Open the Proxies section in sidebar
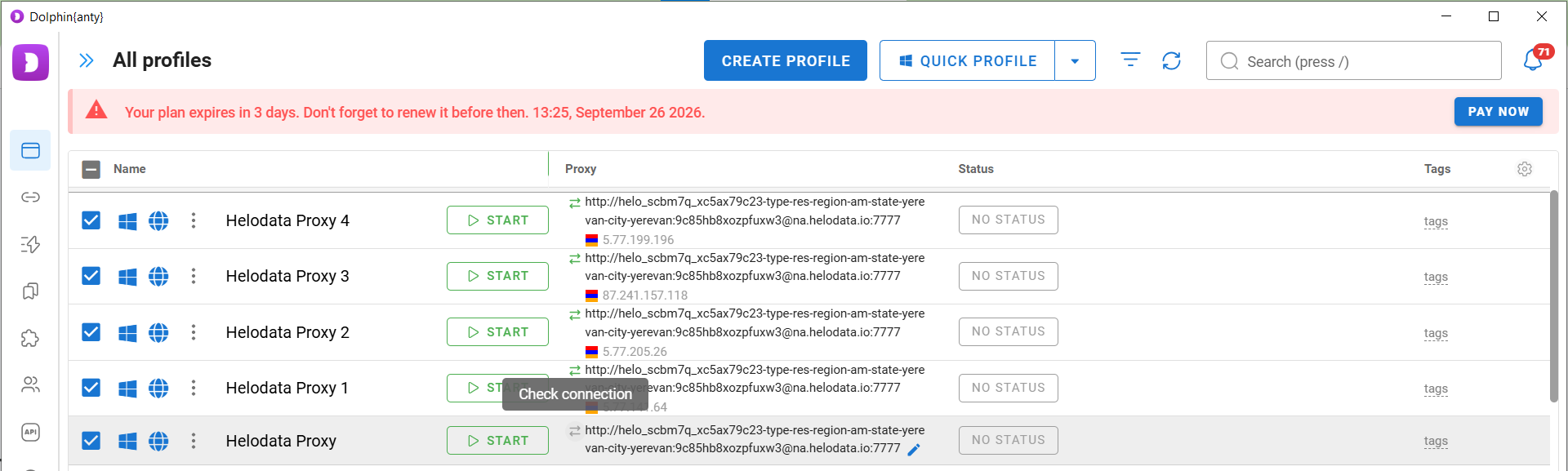Screen dimensions: 1568x471 point(30,197)
